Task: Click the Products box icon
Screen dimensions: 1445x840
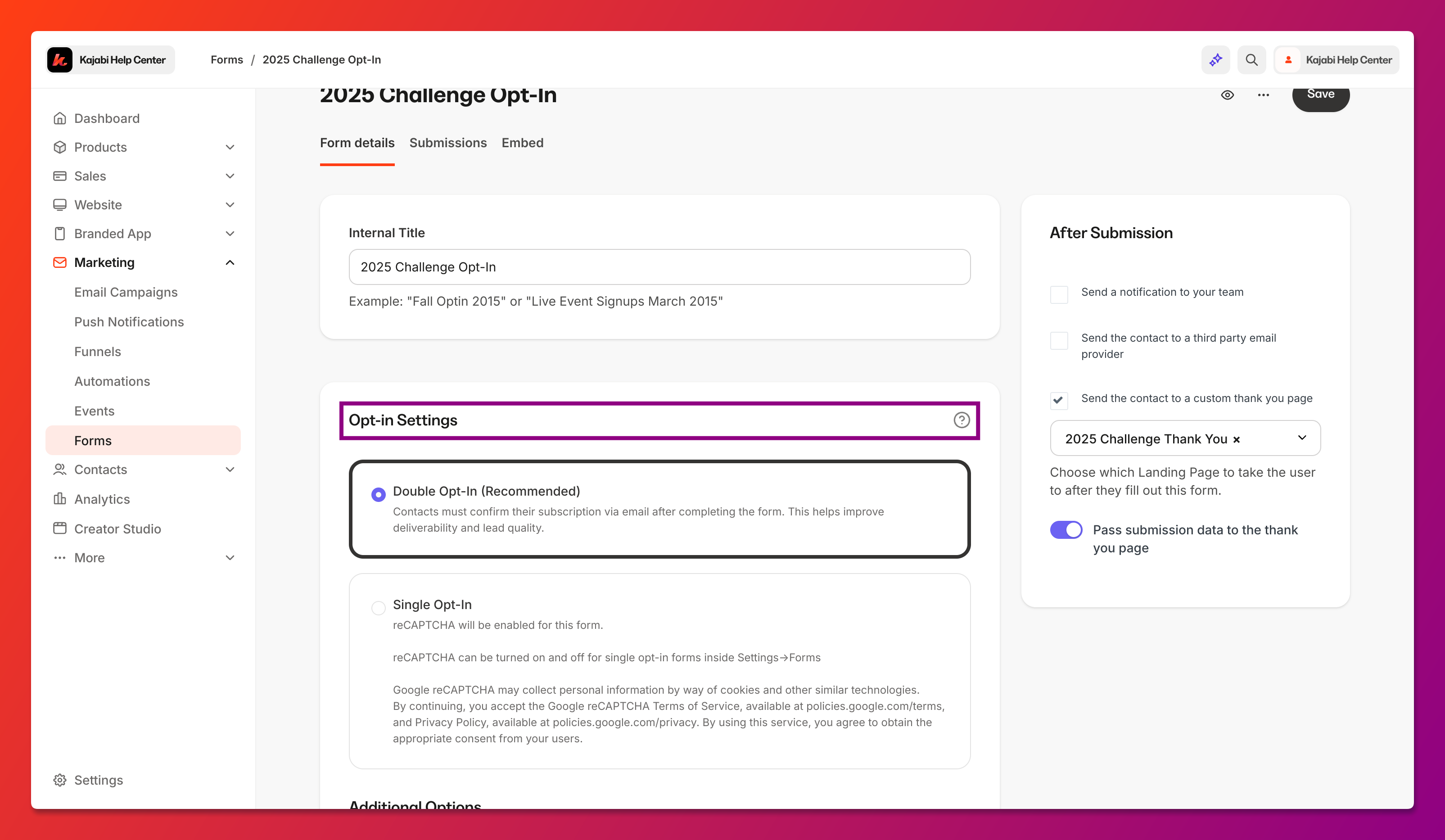Action: click(59, 147)
